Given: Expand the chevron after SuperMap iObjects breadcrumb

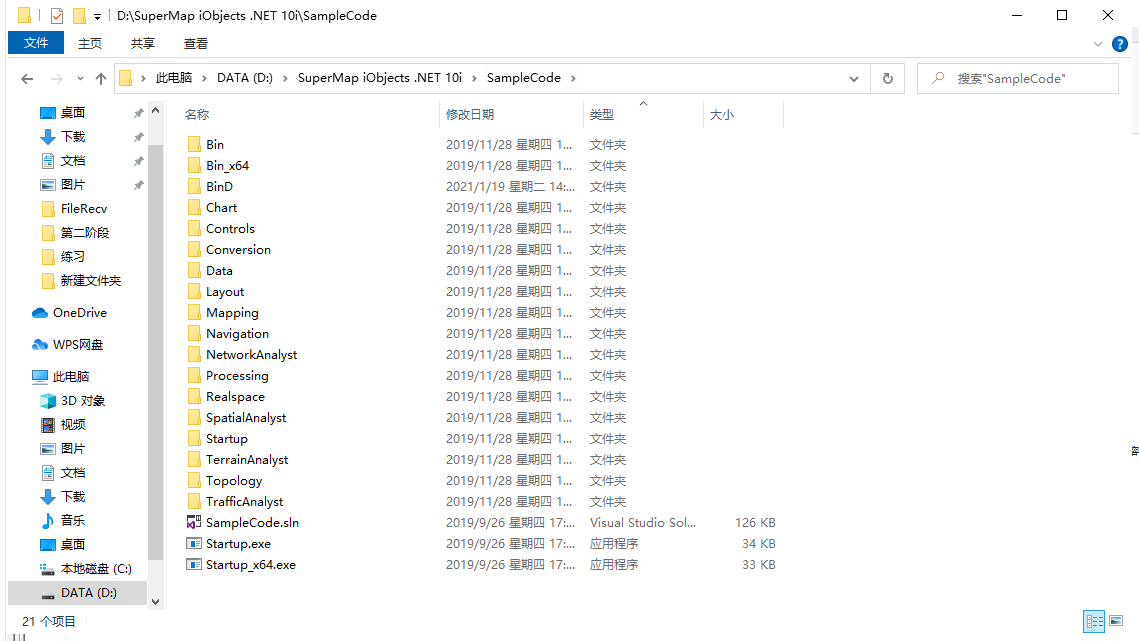Looking at the screenshot, I should click(474, 78).
